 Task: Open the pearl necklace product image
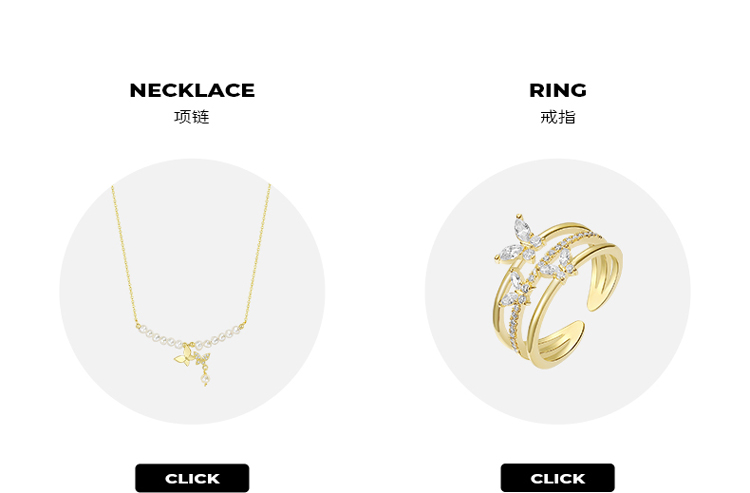tap(192, 291)
